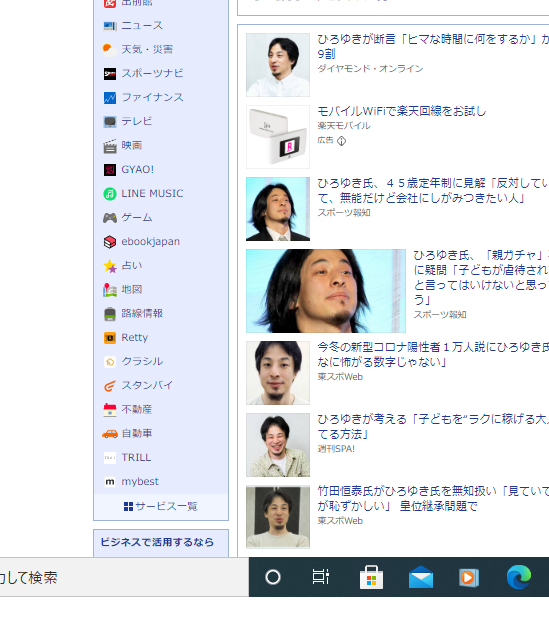The width and height of the screenshot is (549, 641).
Task: Click the 地図 map icon
Action: [x=110, y=290]
